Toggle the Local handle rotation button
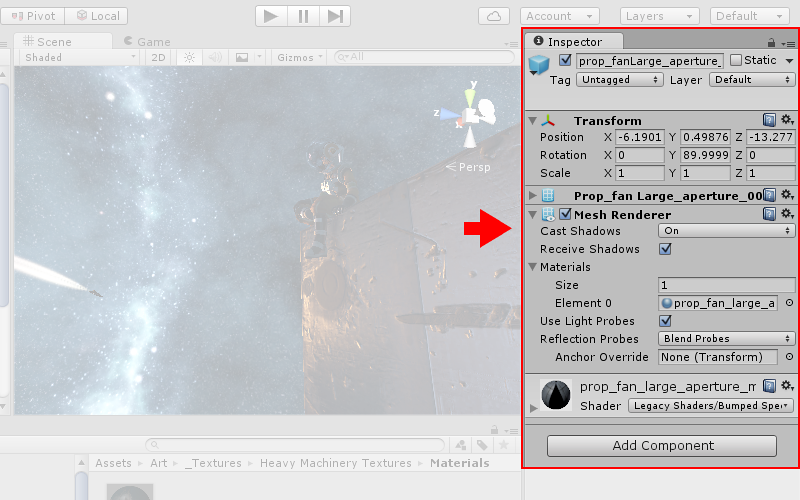Screen dimensions: 800x500 96,16
